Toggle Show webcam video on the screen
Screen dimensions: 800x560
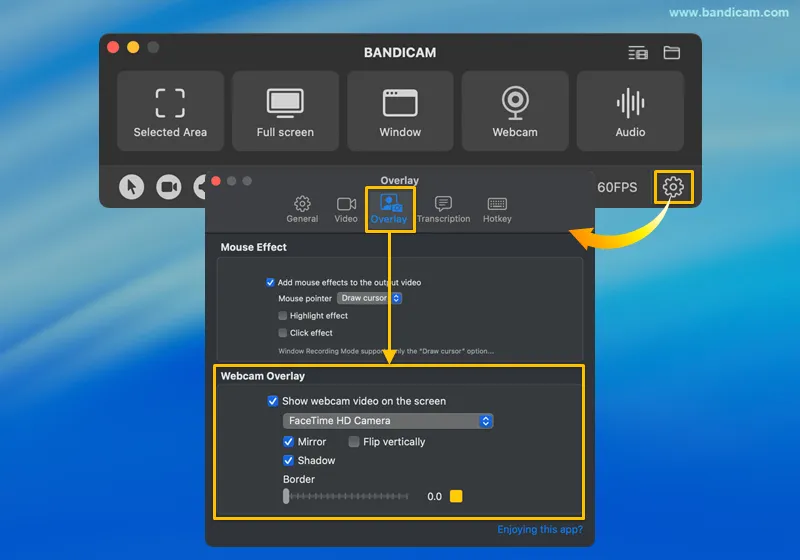(273, 401)
